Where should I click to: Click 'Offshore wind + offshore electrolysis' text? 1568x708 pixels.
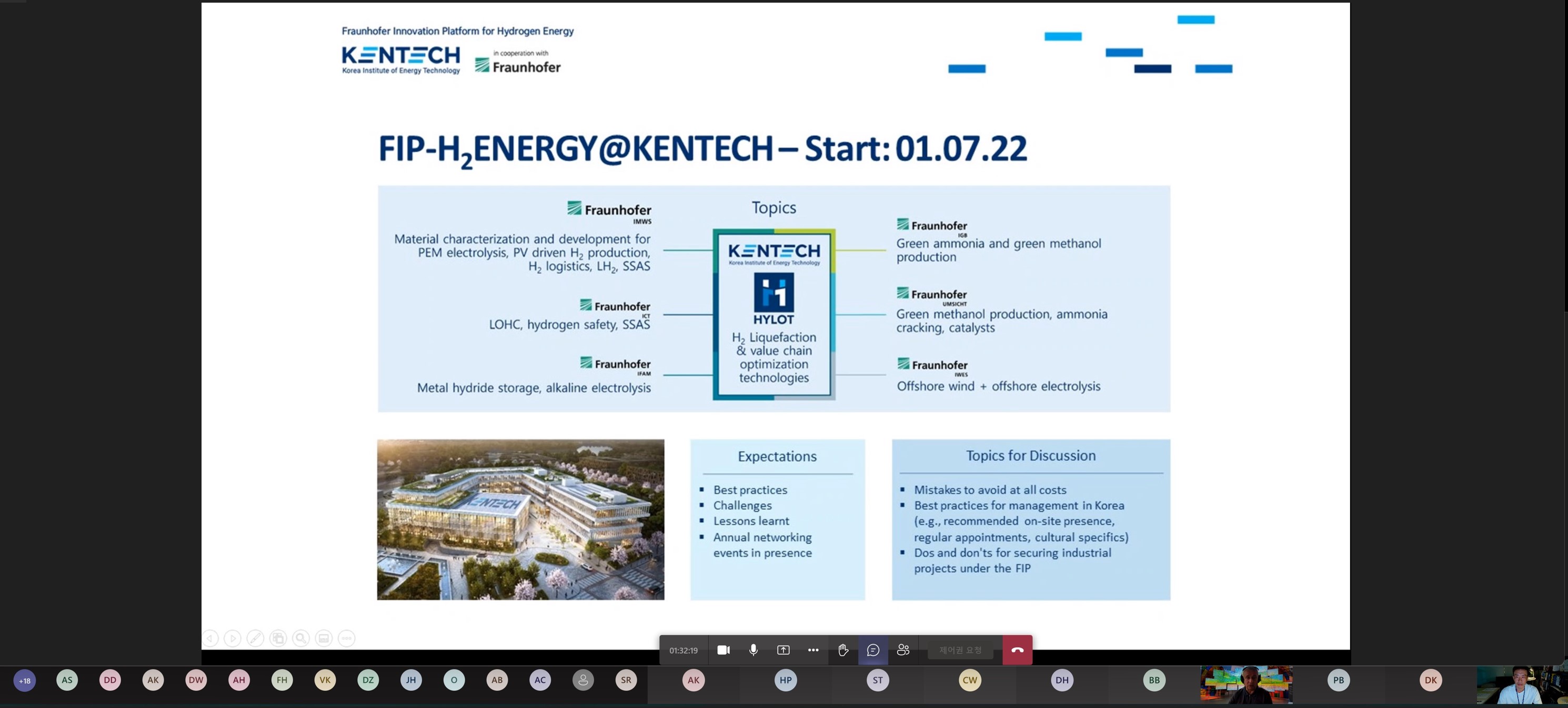(x=998, y=386)
